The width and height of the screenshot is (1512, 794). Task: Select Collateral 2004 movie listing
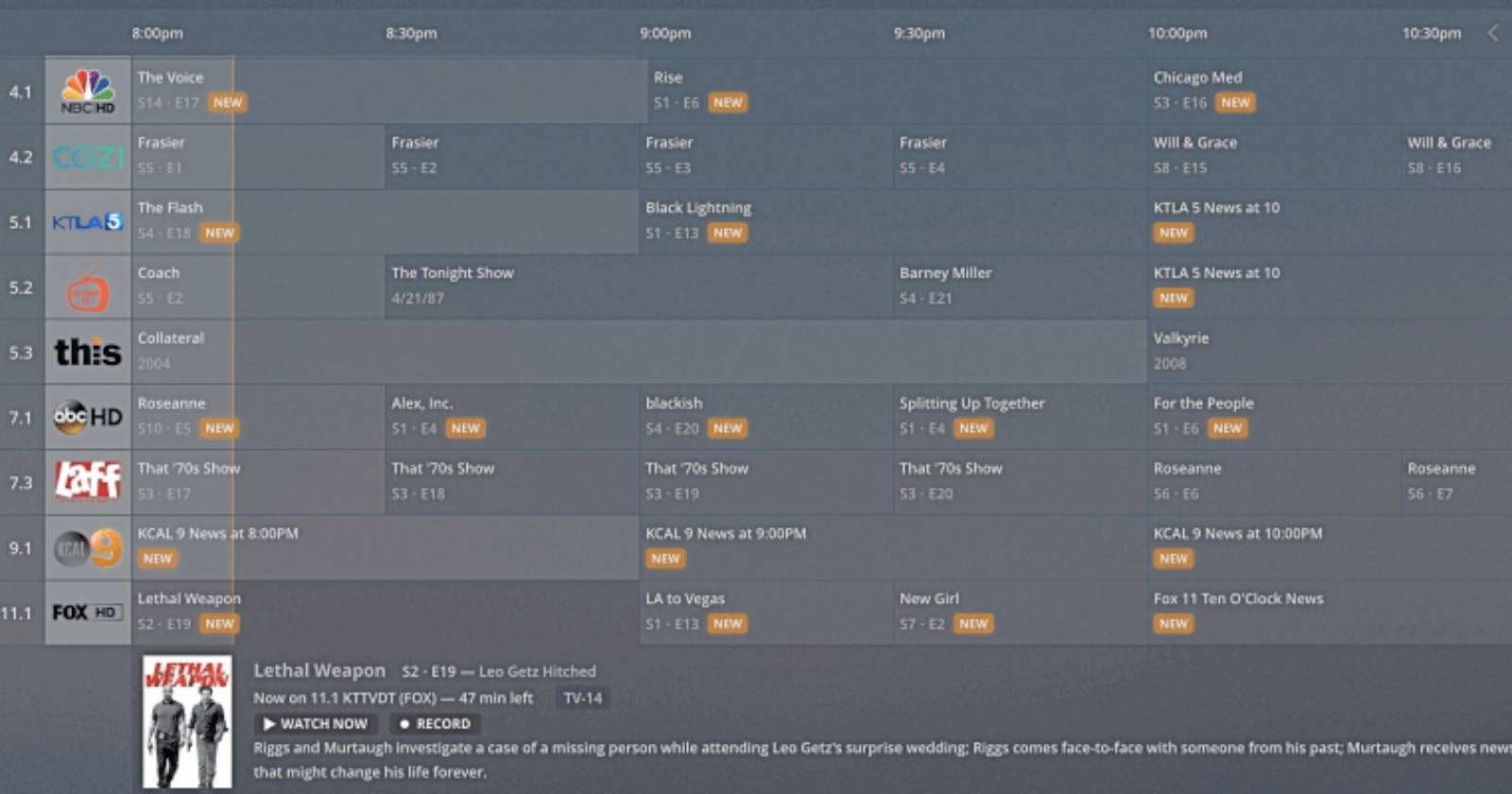click(639, 353)
